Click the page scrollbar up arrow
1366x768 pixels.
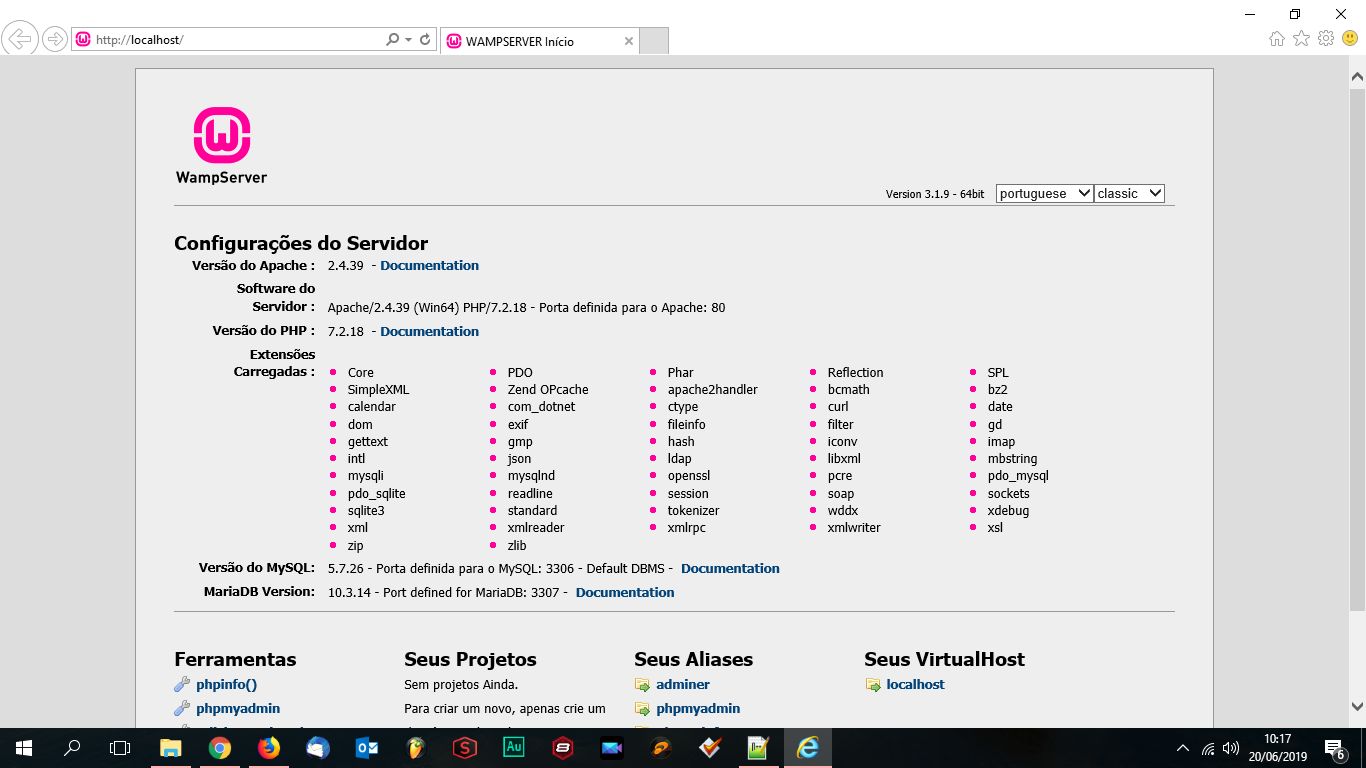[x=1357, y=76]
